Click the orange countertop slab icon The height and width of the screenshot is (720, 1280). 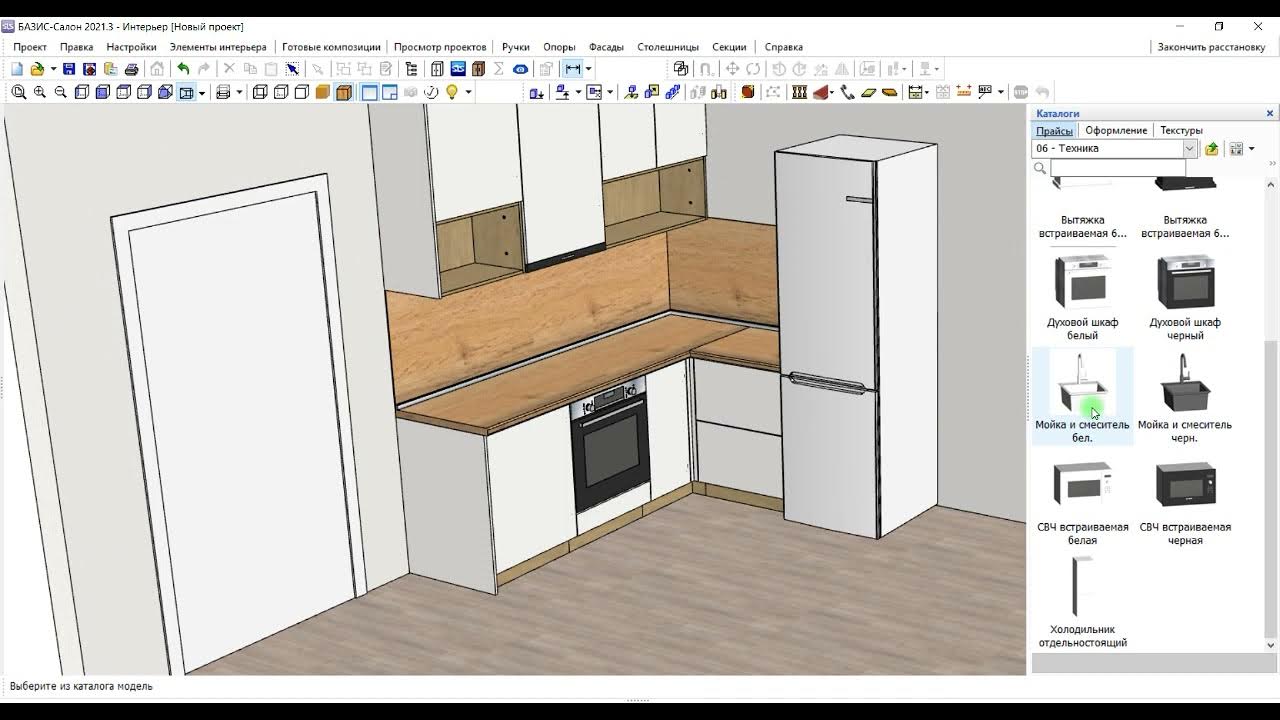(x=889, y=92)
